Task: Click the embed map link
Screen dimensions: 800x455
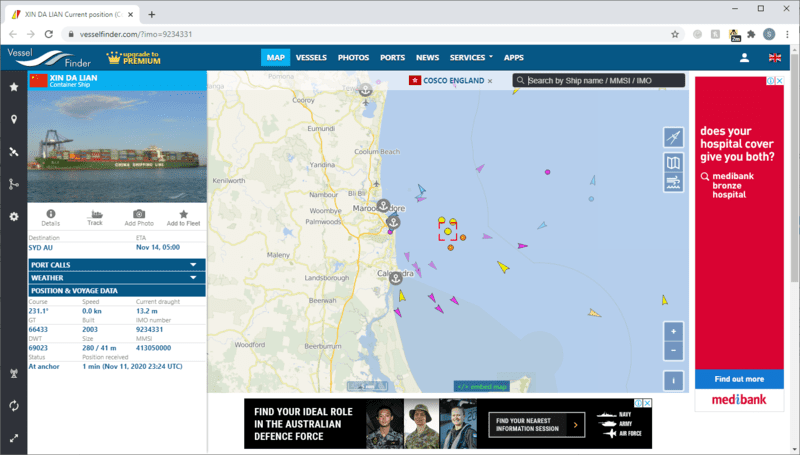Action: coord(482,387)
